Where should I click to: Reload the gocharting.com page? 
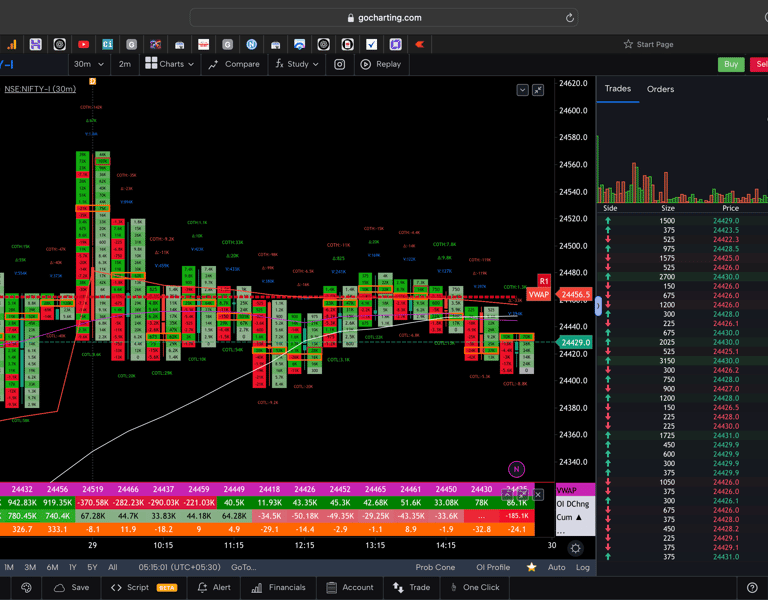(x=569, y=18)
